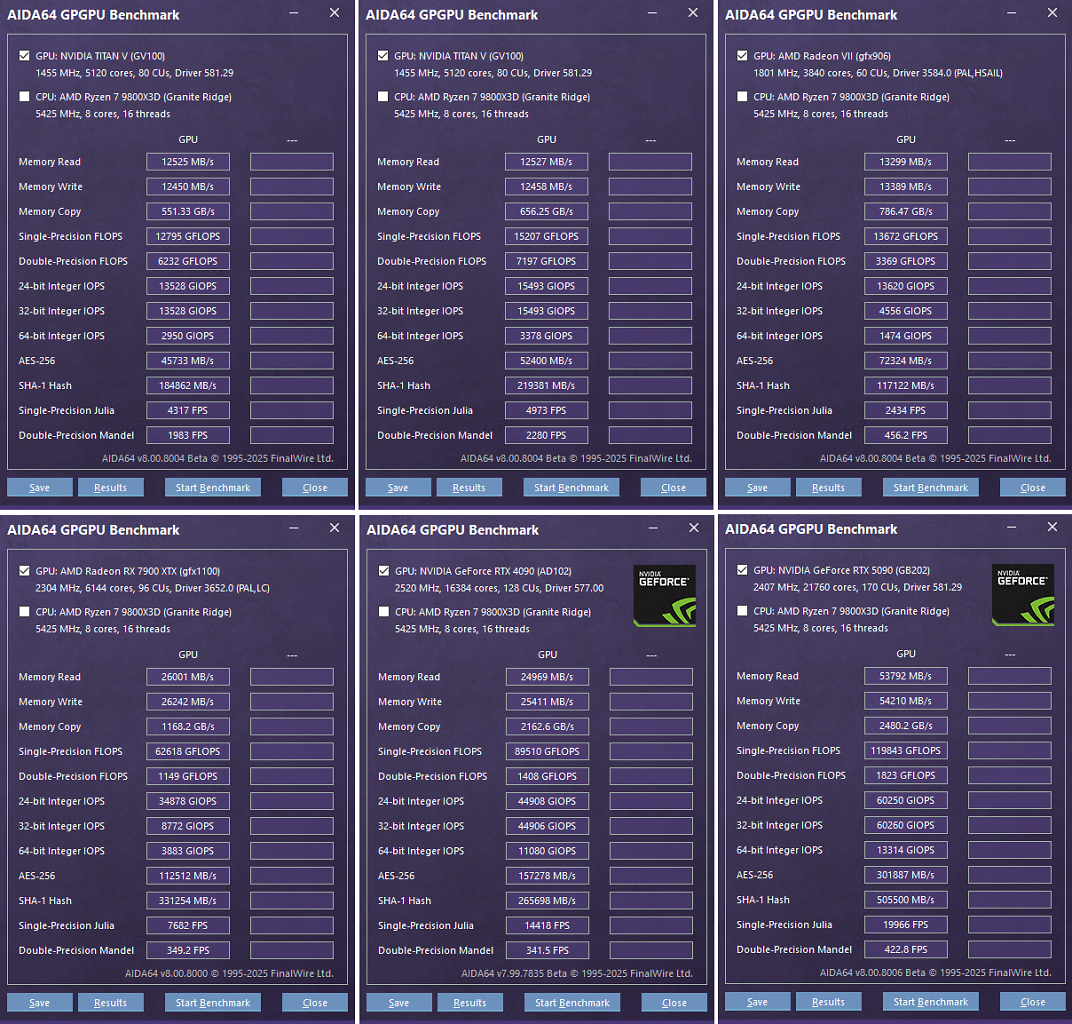This screenshot has width=1072, height=1024.
Task: Select the 119843 GFLOPS Single-Precision value
Action: 906,751
